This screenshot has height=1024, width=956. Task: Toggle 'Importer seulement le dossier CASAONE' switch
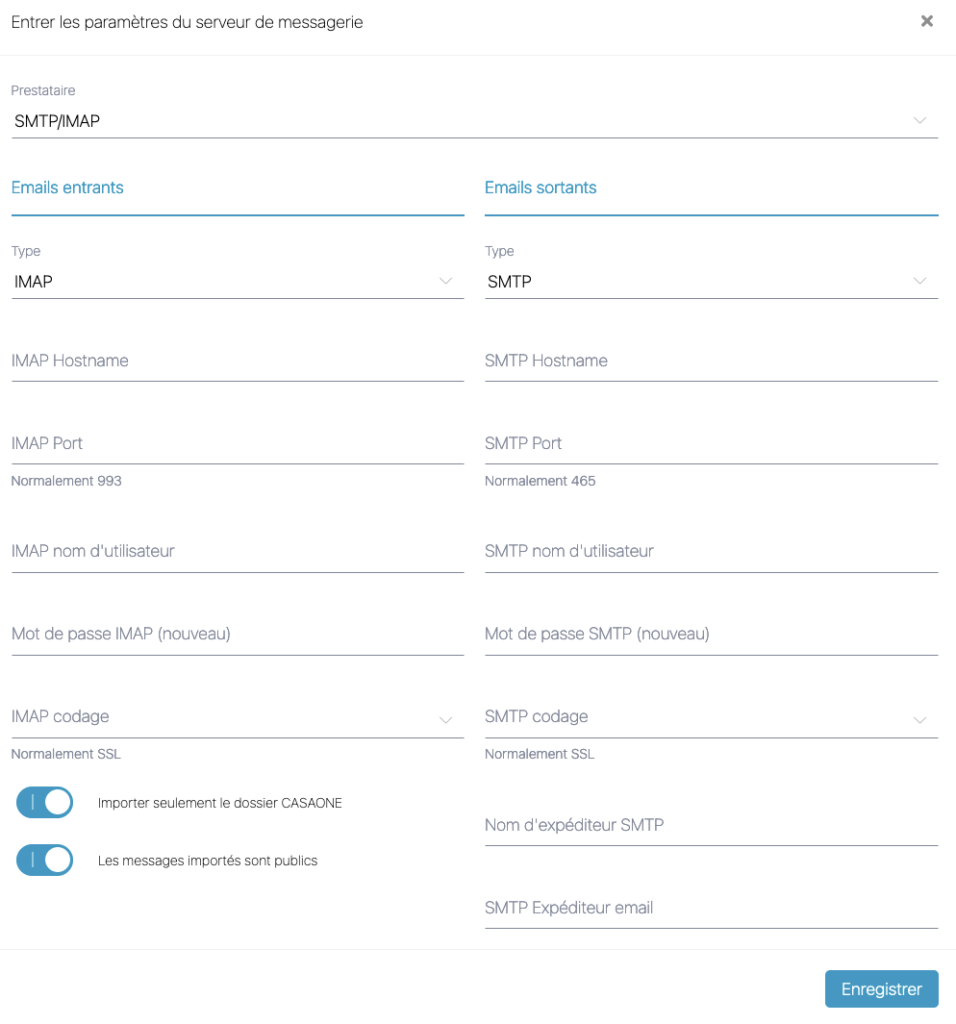tap(45, 802)
